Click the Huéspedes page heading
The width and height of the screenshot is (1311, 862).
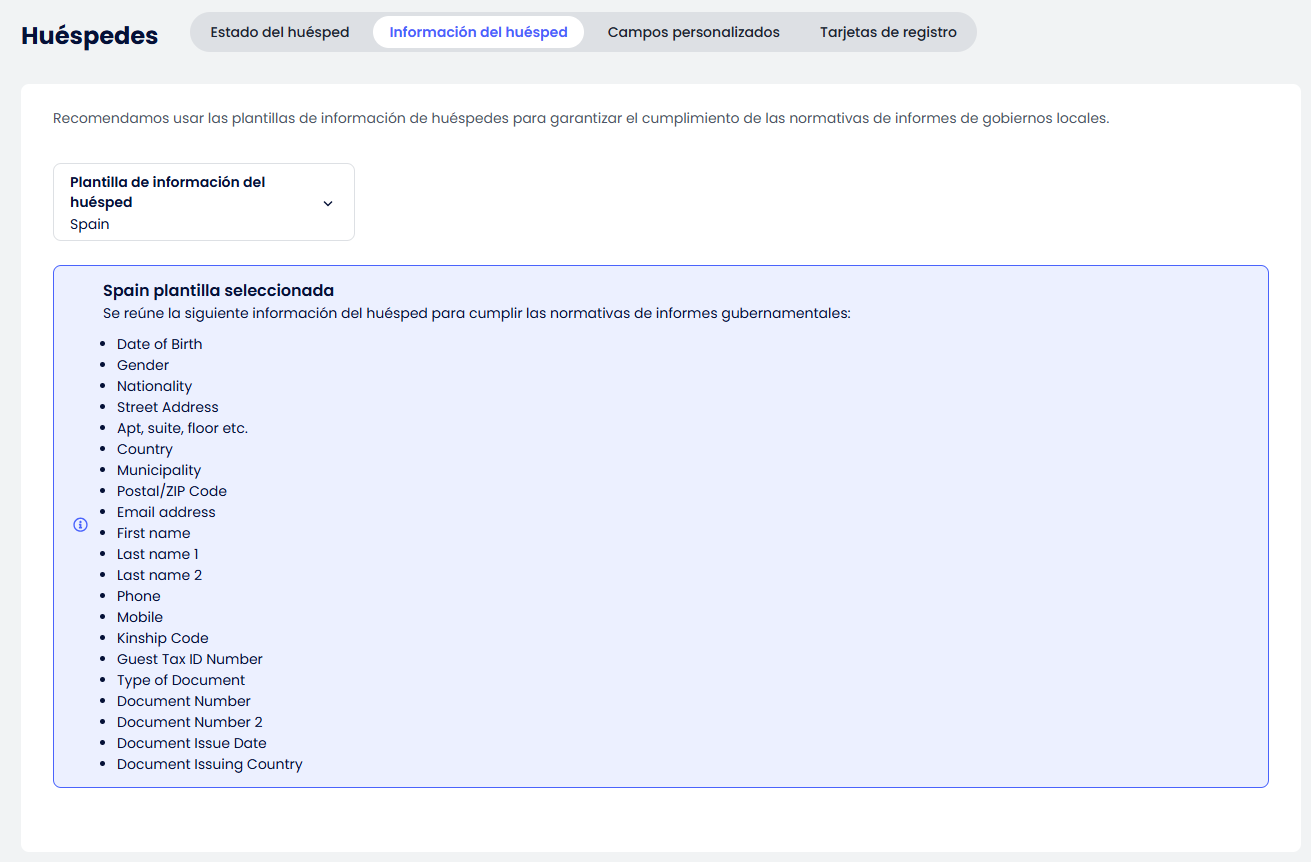point(90,36)
